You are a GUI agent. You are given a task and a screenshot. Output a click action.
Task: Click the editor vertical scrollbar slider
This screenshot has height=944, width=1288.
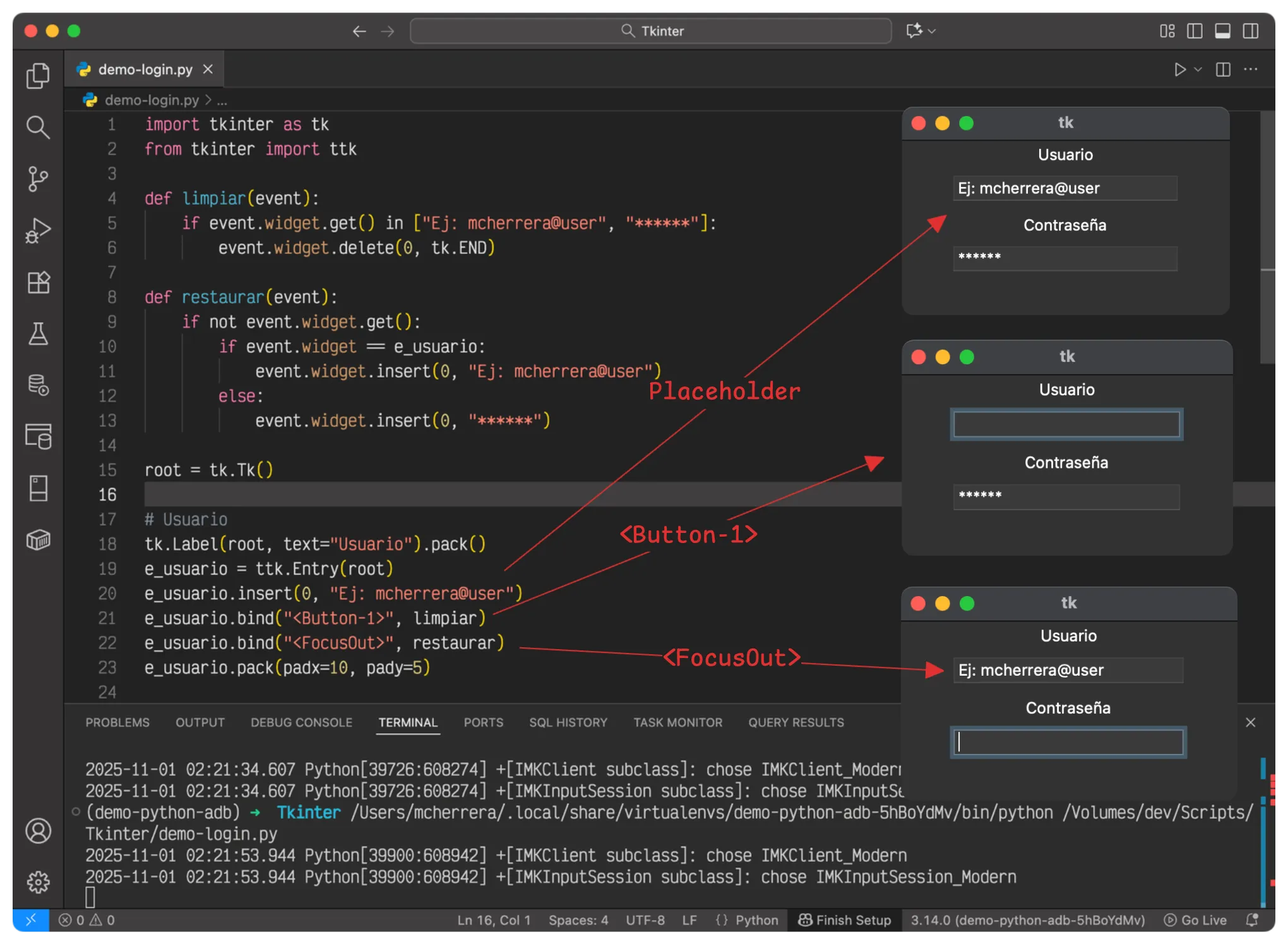tap(1268, 237)
